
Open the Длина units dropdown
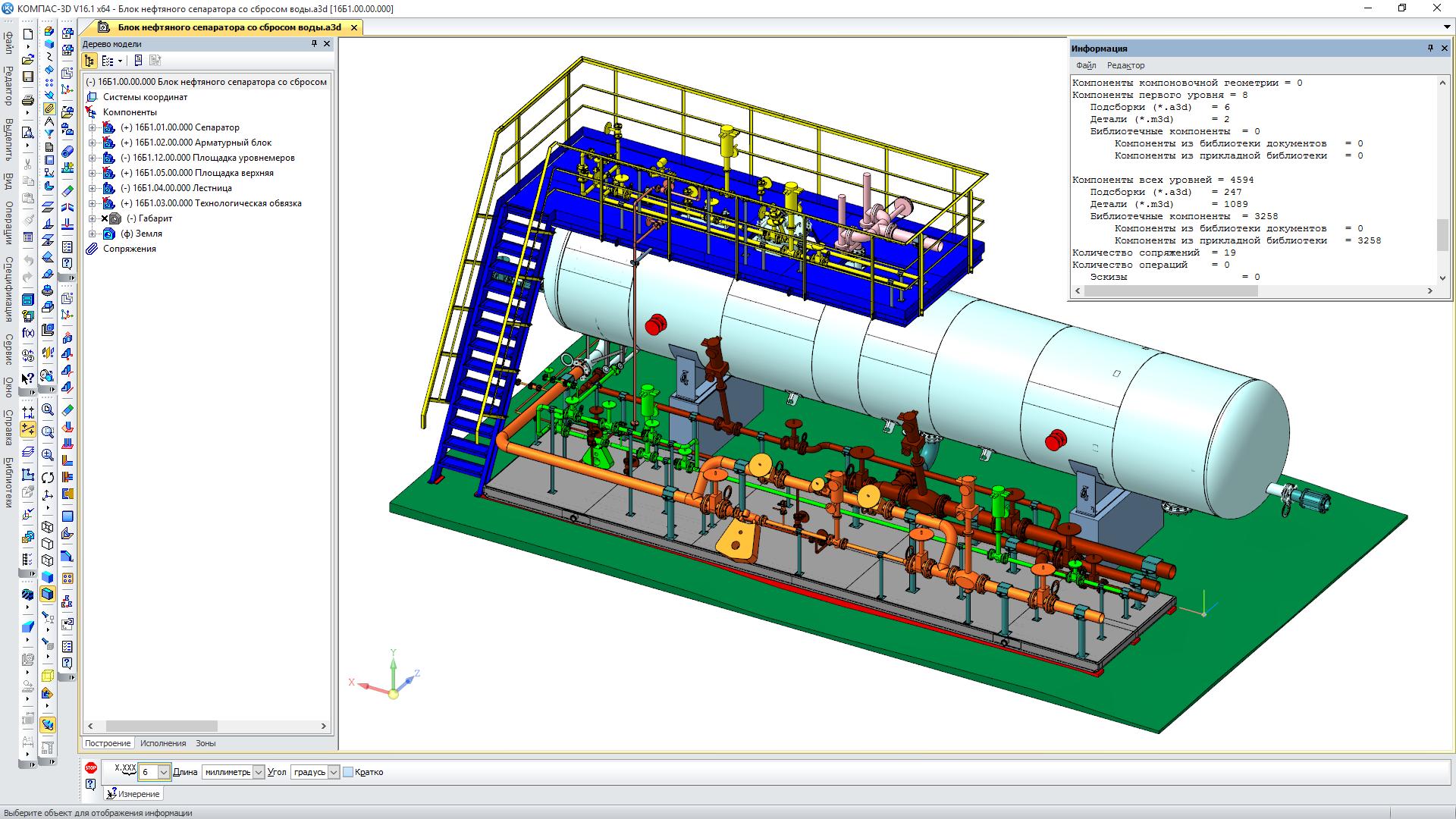(x=258, y=772)
